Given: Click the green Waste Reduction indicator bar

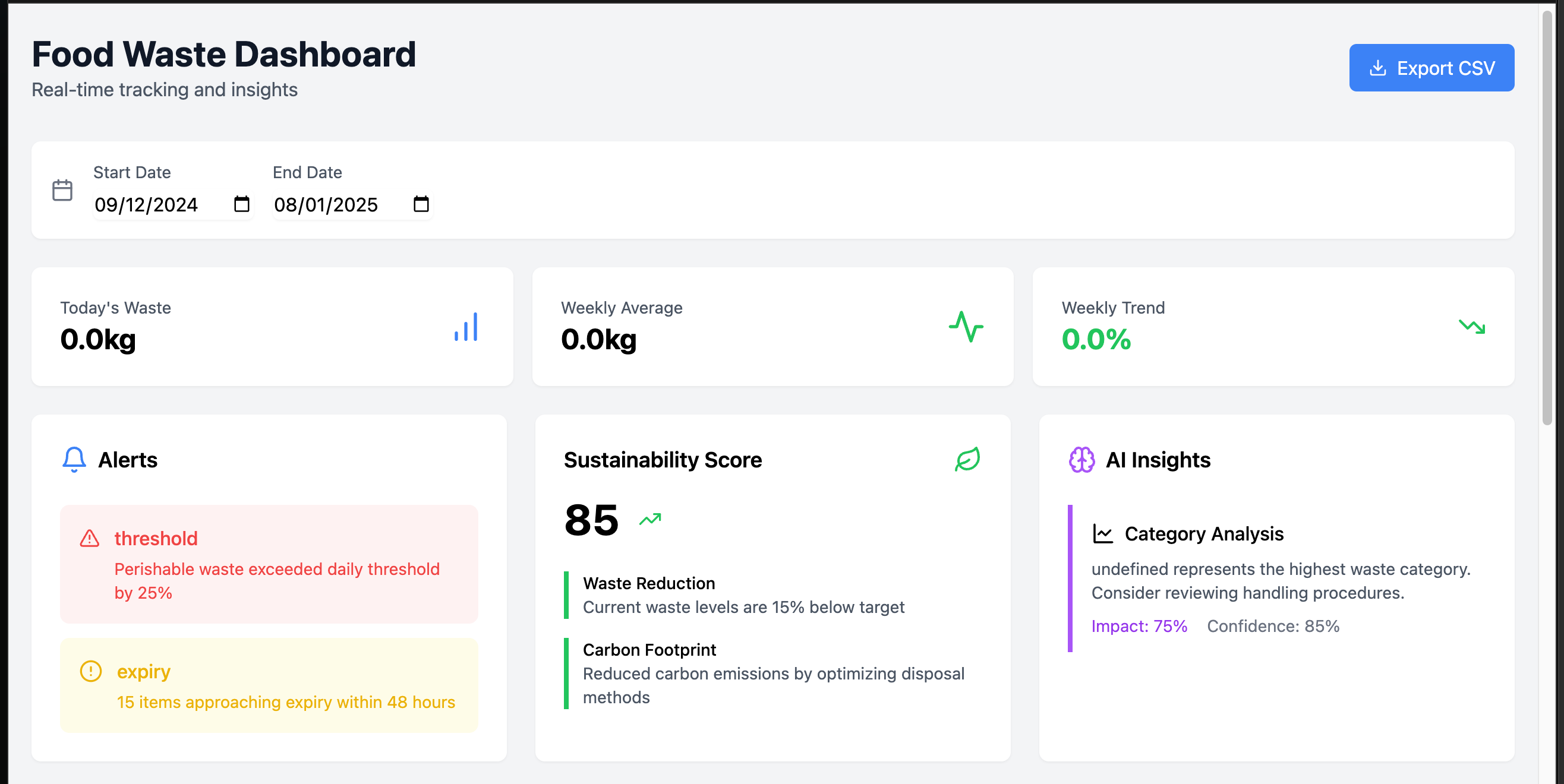Looking at the screenshot, I should (566, 595).
